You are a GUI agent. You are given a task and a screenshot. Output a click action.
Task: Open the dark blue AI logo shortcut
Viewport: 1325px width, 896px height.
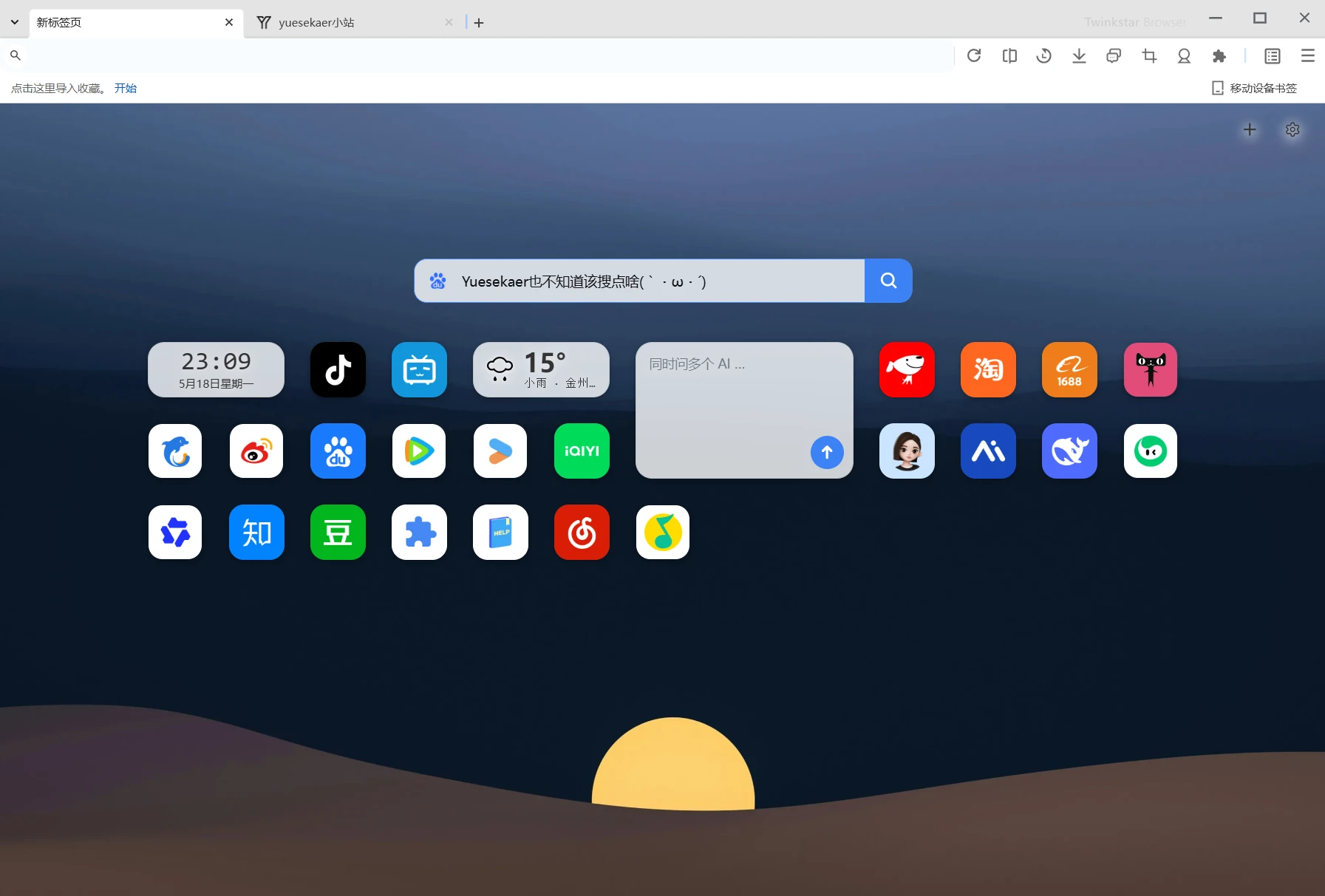coord(988,451)
